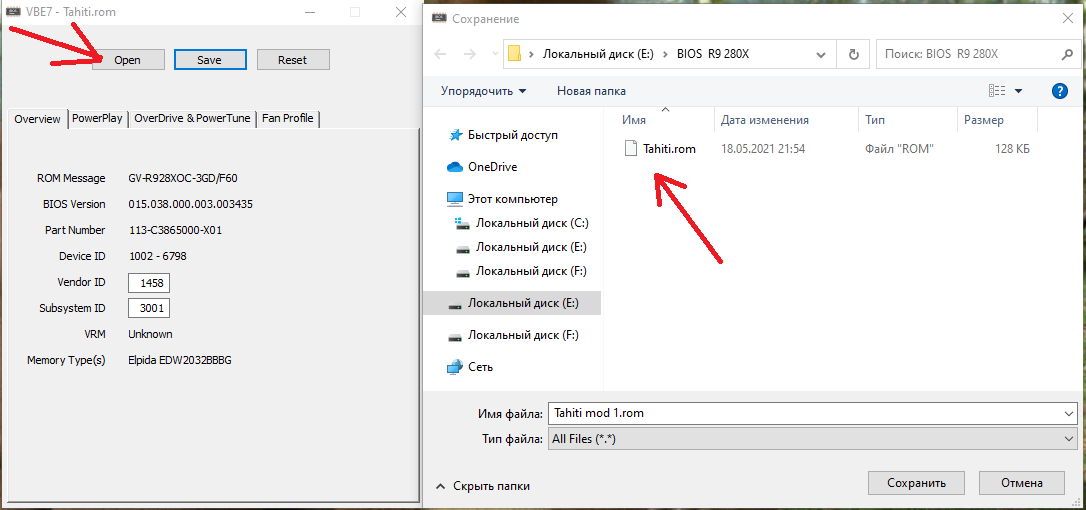Open OneDrive cloud icon in sidebar
Screen dimensions: 1086x510
(x=455, y=167)
